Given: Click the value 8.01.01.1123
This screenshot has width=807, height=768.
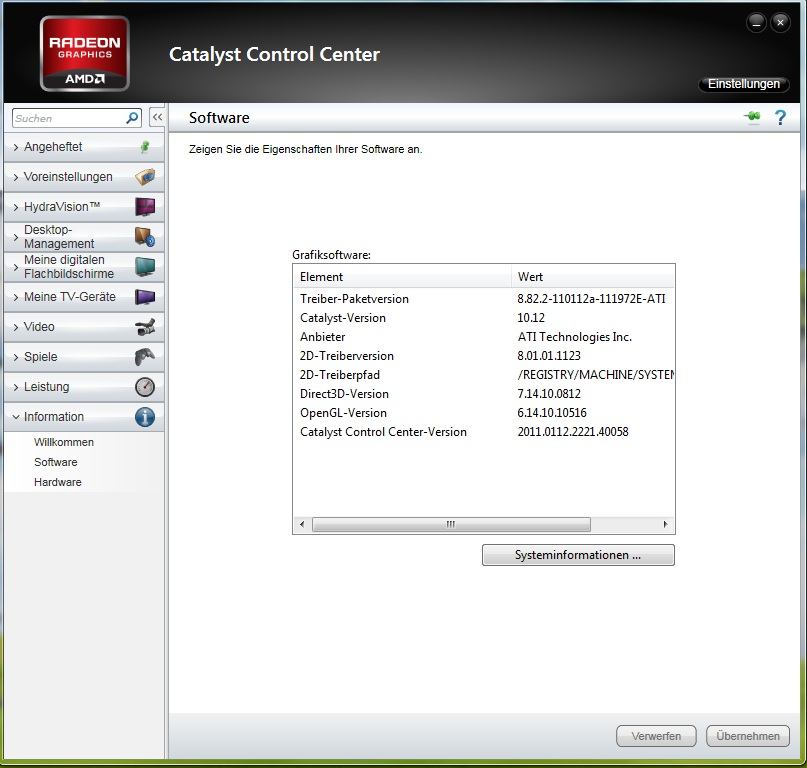Looking at the screenshot, I should pyautogui.click(x=549, y=356).
